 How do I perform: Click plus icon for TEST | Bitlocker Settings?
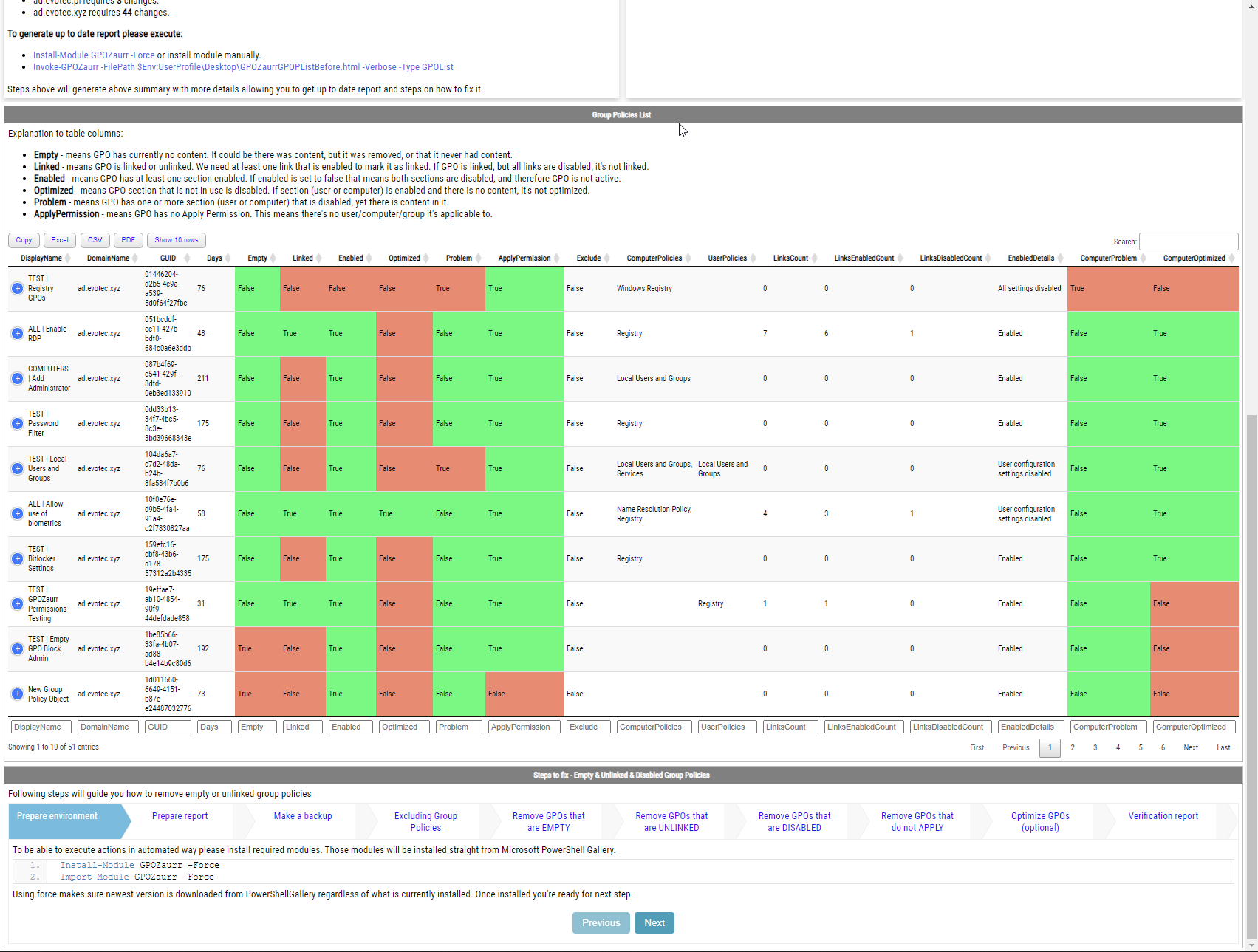click(17, 559)
